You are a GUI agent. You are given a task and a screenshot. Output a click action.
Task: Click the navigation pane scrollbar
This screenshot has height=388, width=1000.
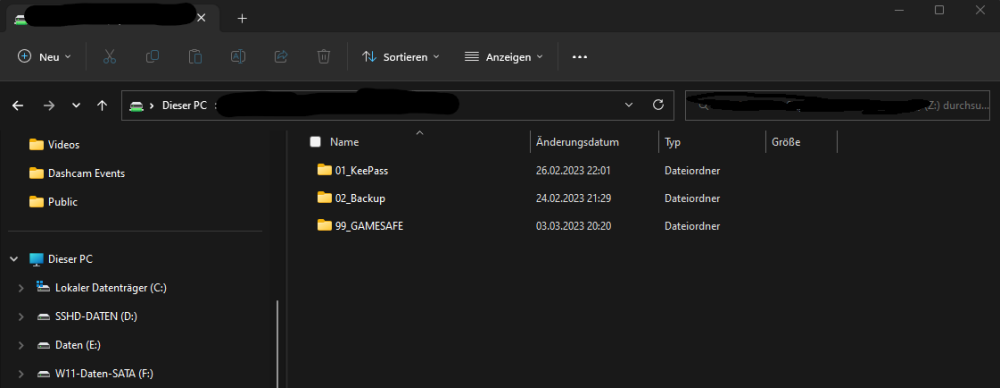pos(277,343)
